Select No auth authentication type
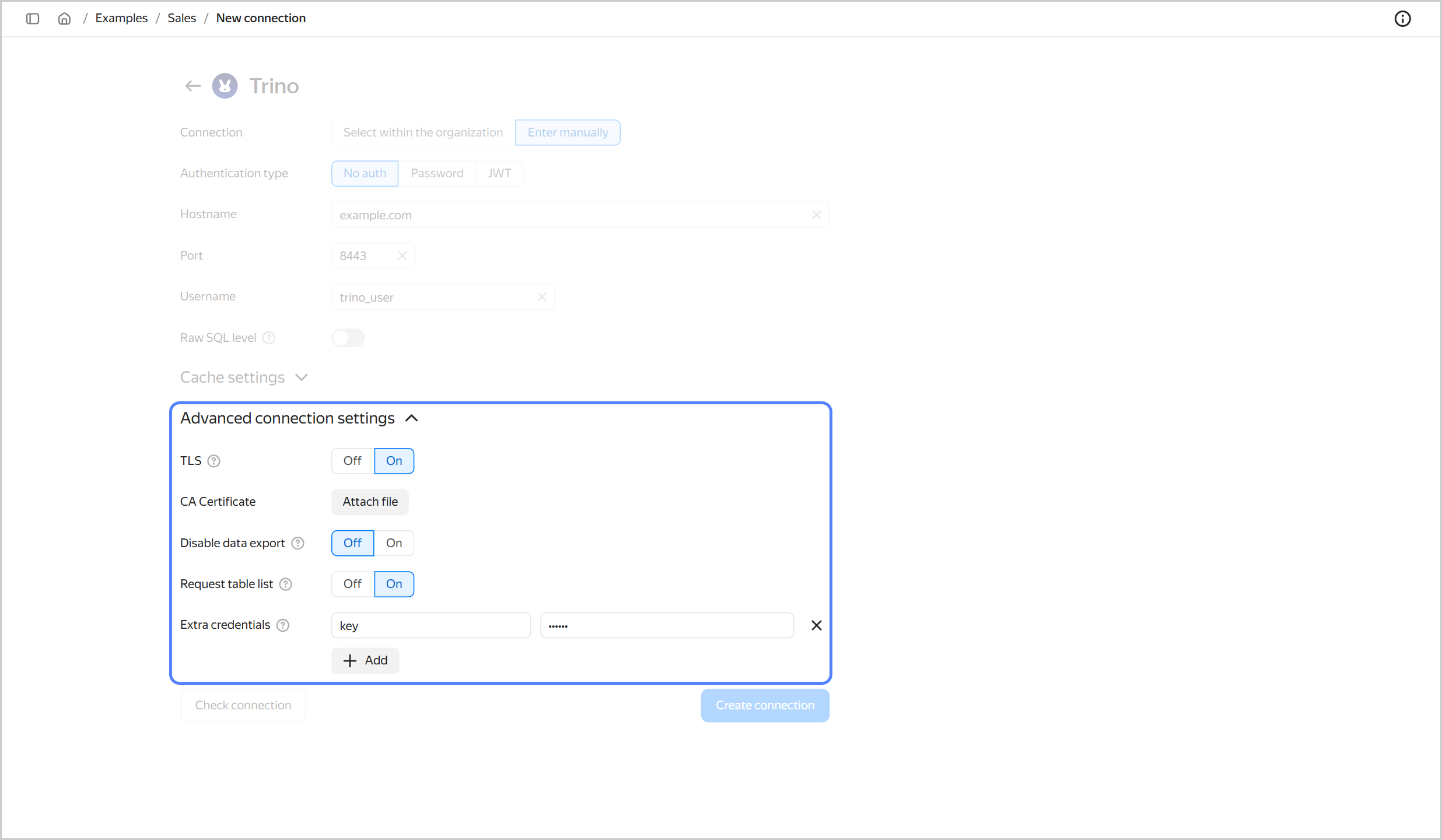The image size is (1442, 840). (x=365, y=173)
